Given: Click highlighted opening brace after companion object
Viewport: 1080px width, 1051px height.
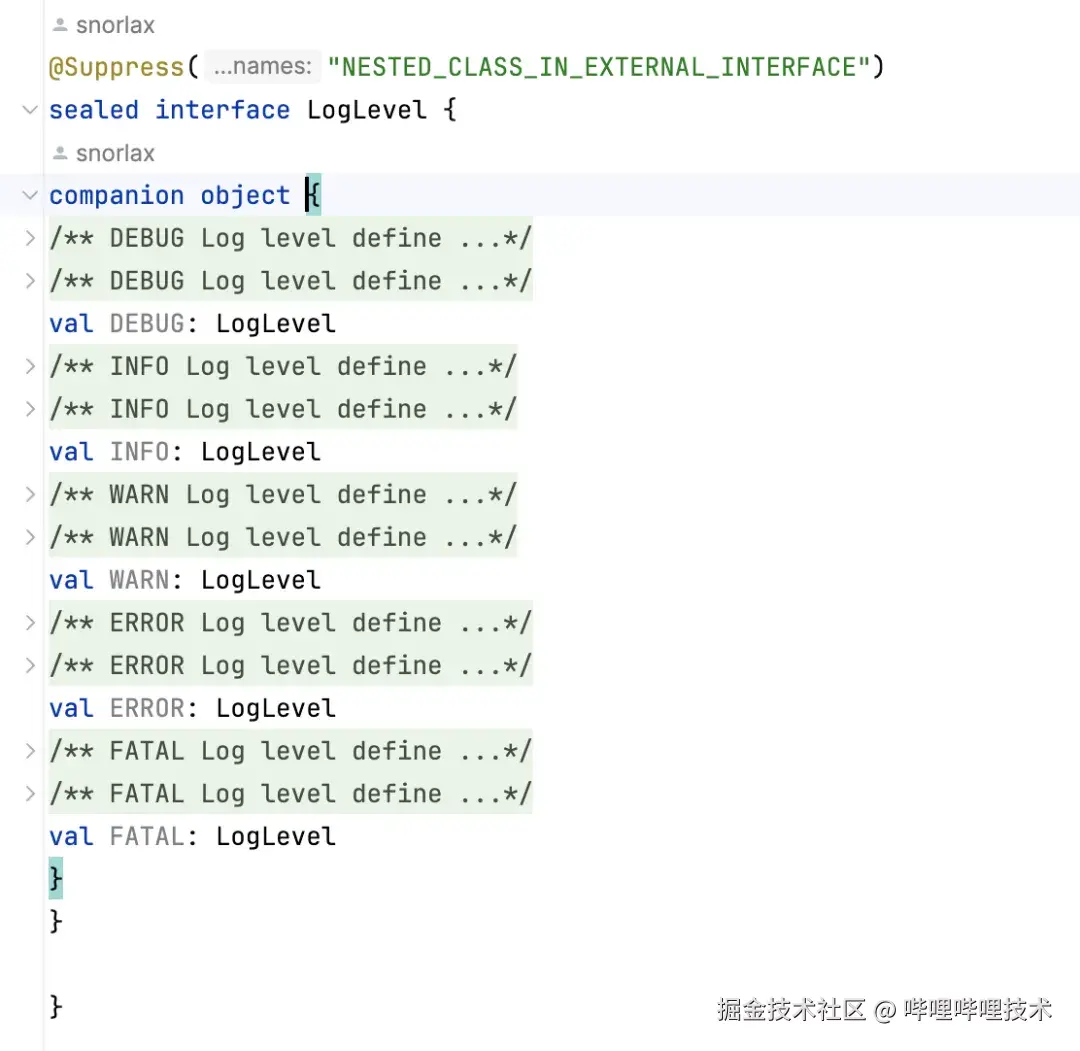Looking at the screenshot, I should [x=313, y=195].
